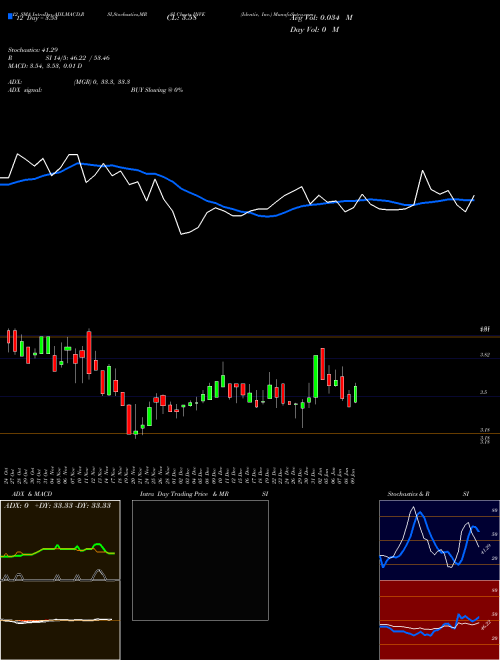Viewport: 500px width, 660px height.
Task: Open the blue Stochastics chart panel
Action: (x=439, y=540)
